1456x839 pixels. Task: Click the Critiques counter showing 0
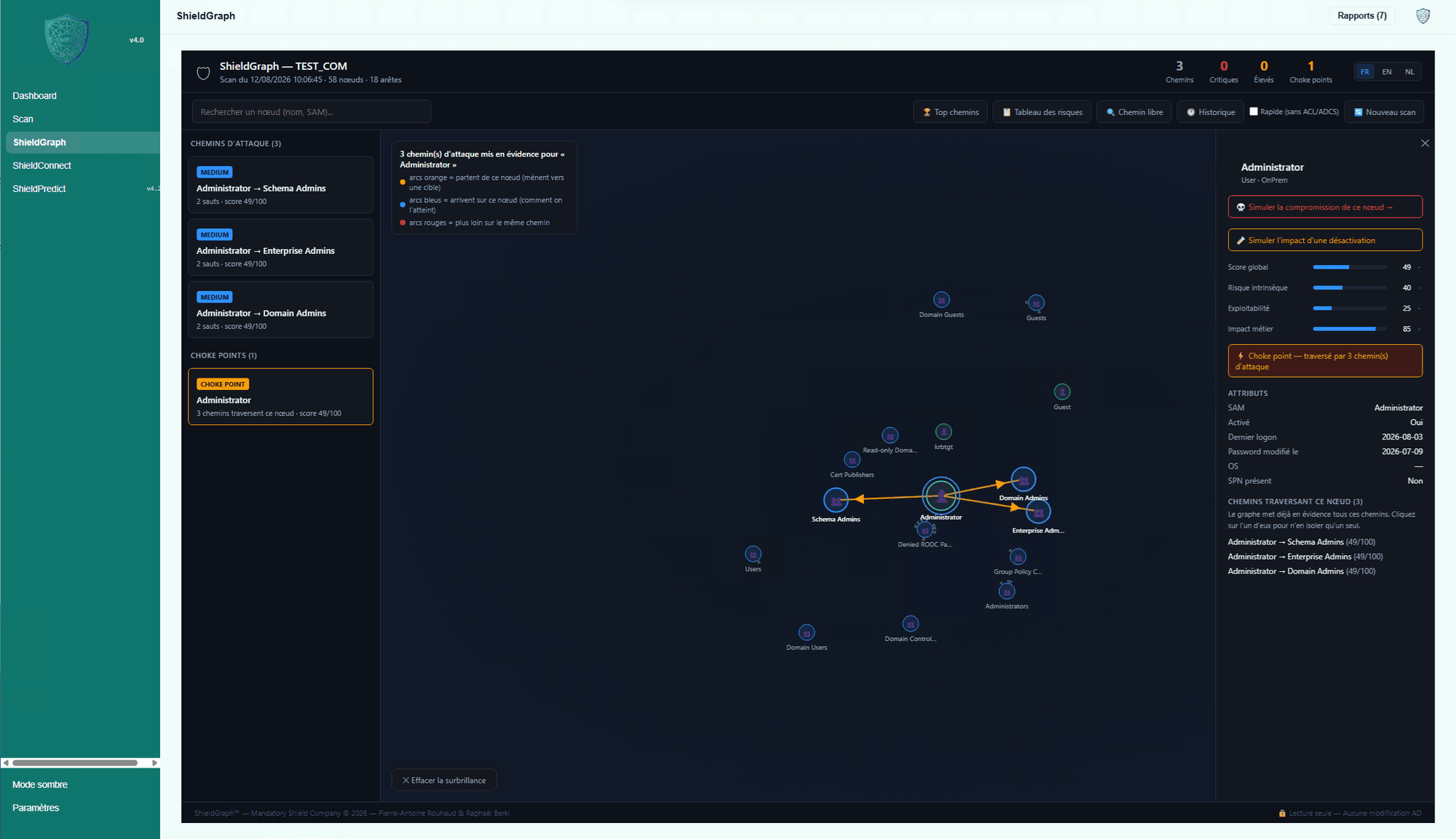pyautogui.click(x=1224, y=71)
